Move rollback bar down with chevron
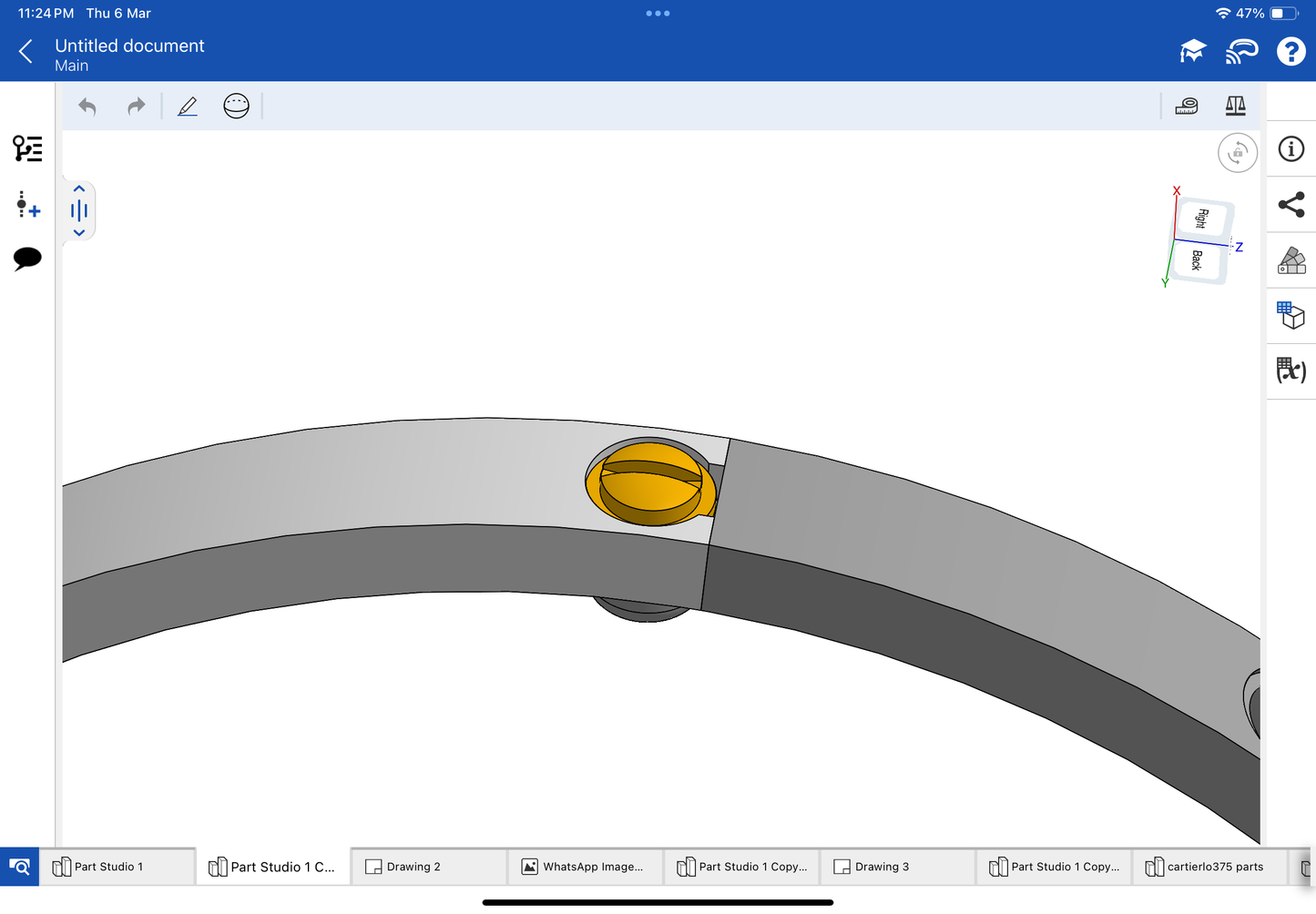The image size is (1316, 914). [x=79, y=233]
